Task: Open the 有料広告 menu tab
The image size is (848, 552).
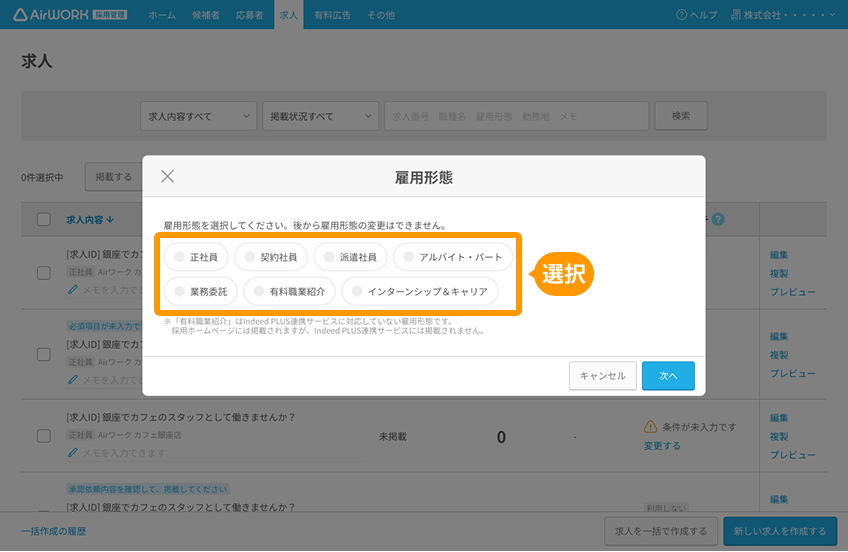Action: 332,15
